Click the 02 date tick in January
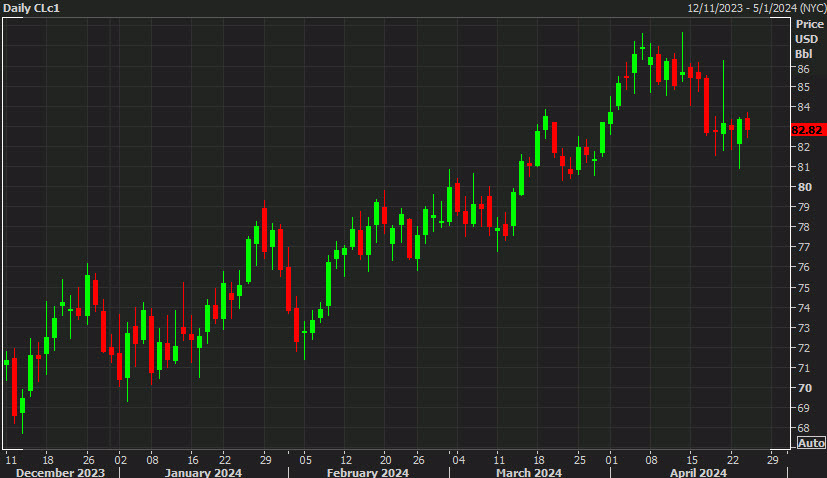The image size is (827, 478). pyautogui.click(x=119, y=458)
